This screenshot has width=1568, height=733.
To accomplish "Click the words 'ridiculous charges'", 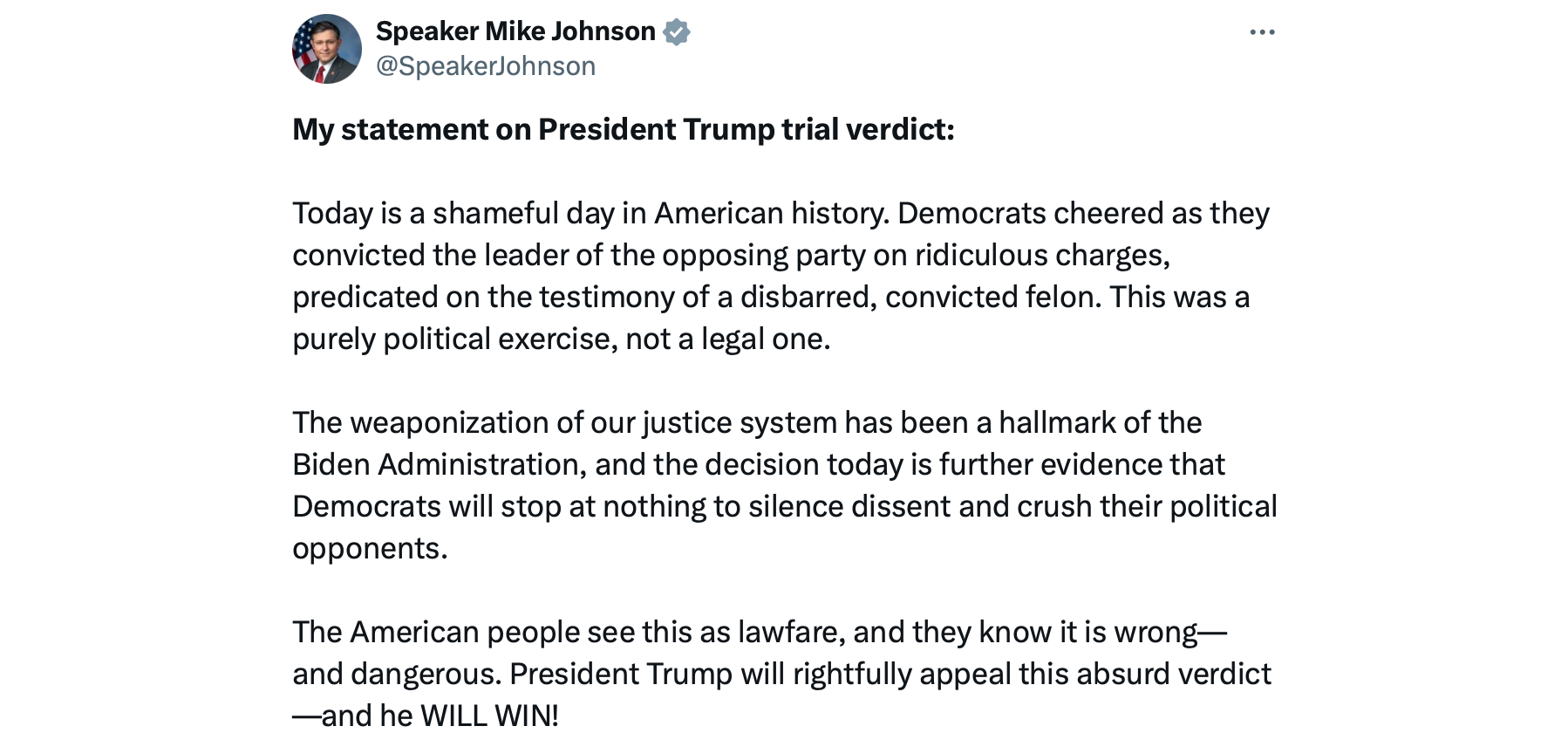I will pyautogui.click(x=1041, y=255).
